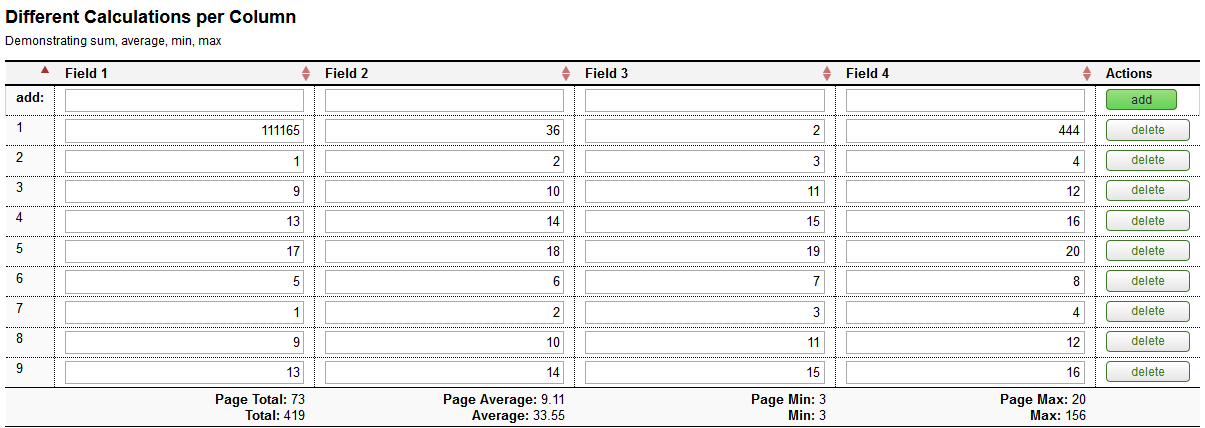Click the sort arrows on Field 3 header
1205x428 pixels.
click(827, 74)
